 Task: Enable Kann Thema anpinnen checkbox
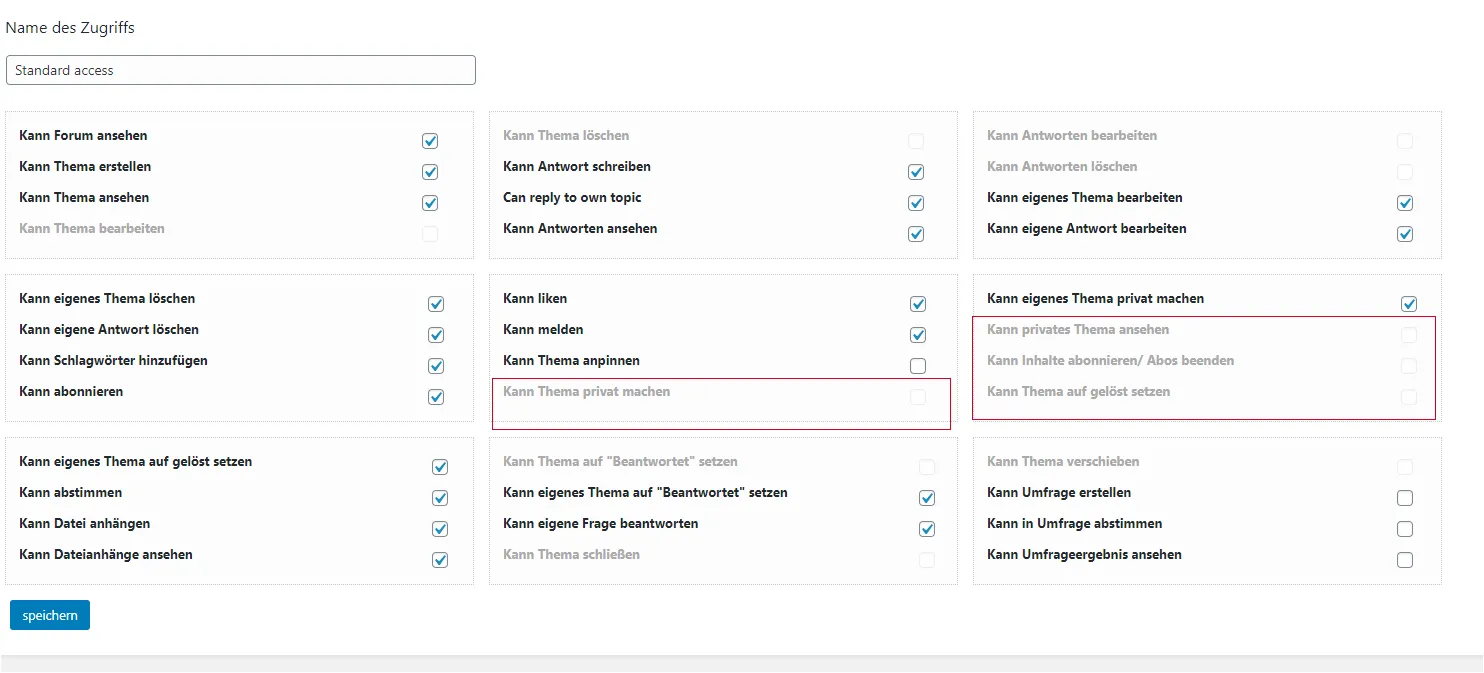[x=918, y=366]
